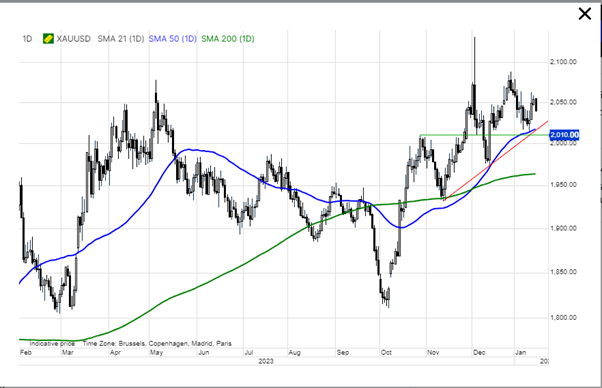This screenshot has height=388, width=602.
Task: Click the Nov label on time axis
Action: [x=433, y=352]
